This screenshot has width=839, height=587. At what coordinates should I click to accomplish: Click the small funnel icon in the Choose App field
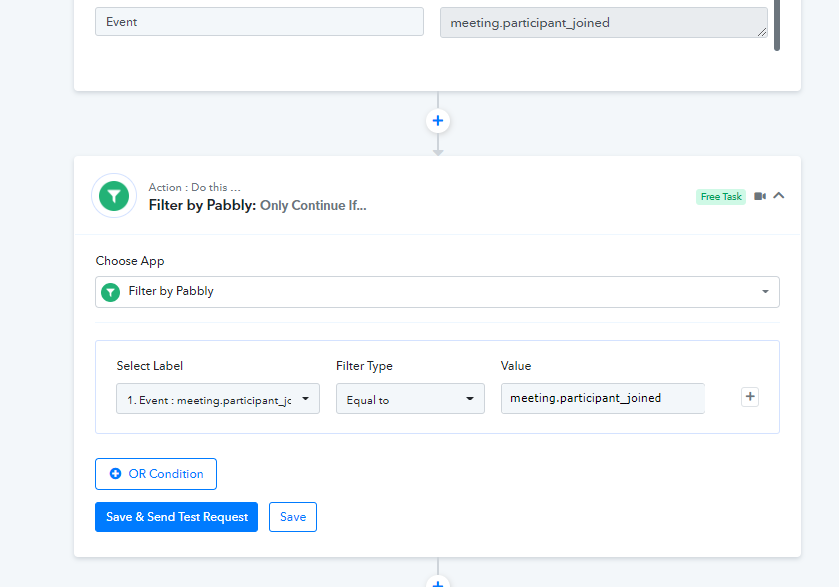click(x=111, y=292)
